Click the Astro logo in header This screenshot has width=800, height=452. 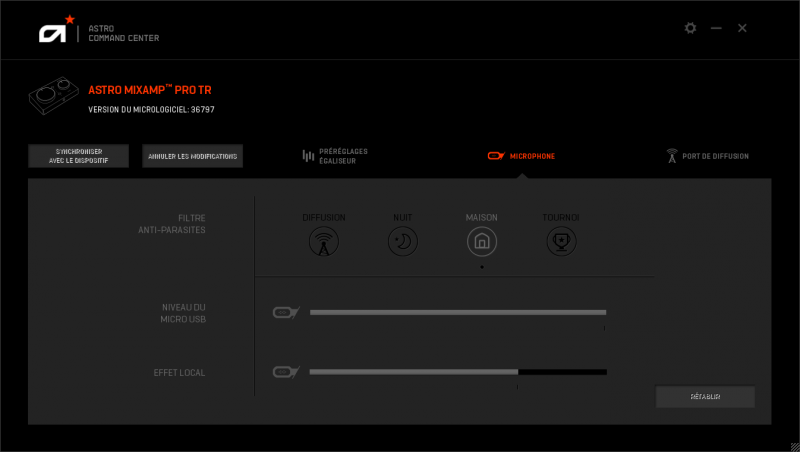click(57, 29)
